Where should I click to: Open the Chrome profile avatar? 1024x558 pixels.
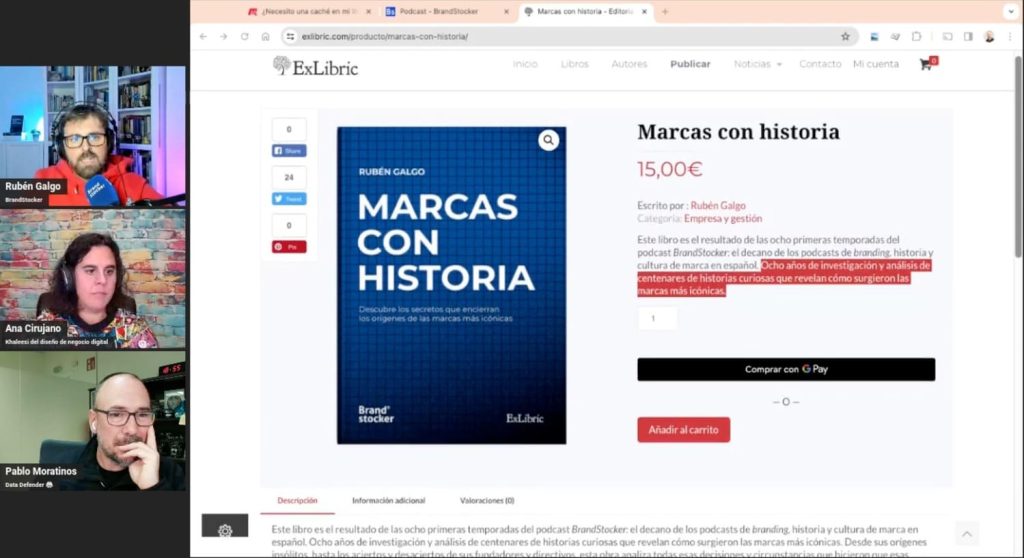[x=989, y=37]
